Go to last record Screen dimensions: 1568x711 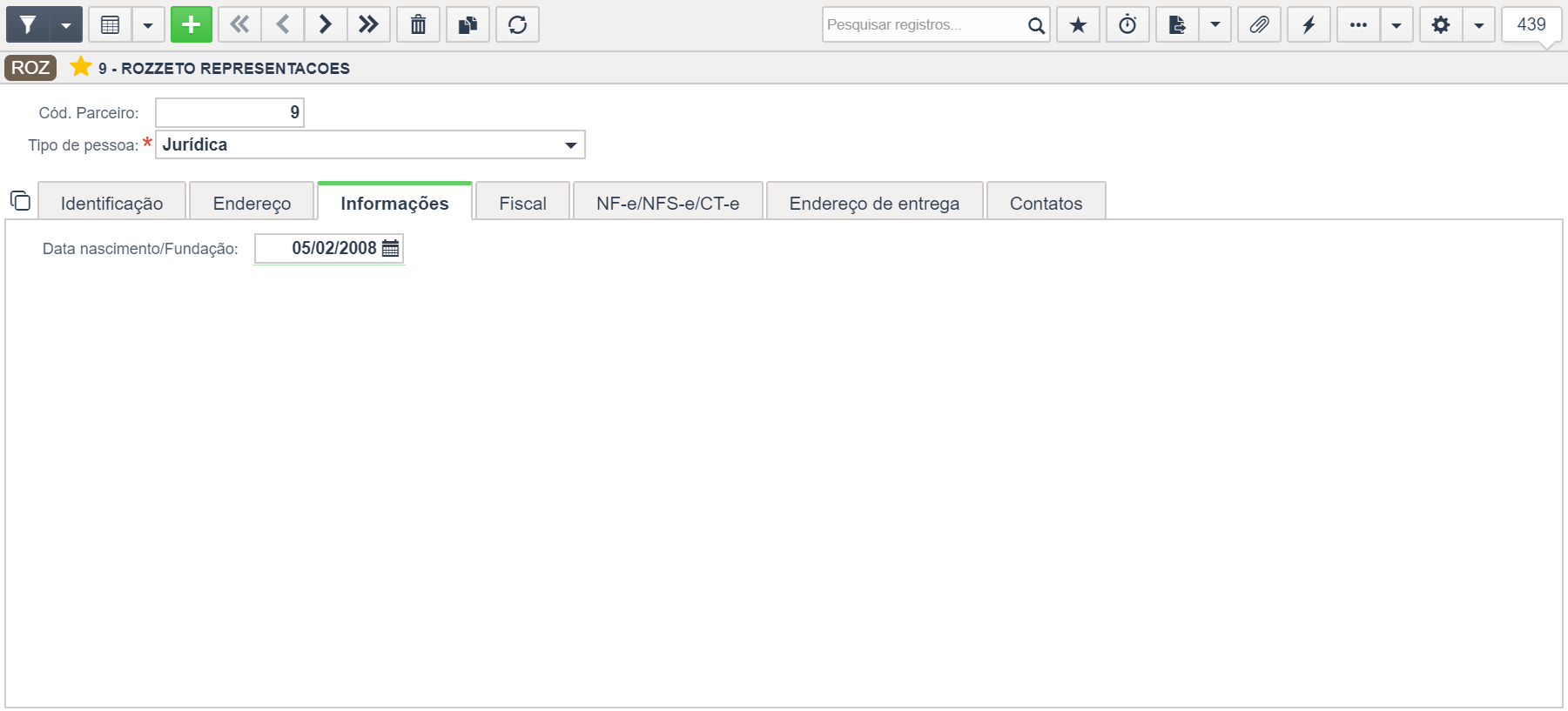(368, 24)
